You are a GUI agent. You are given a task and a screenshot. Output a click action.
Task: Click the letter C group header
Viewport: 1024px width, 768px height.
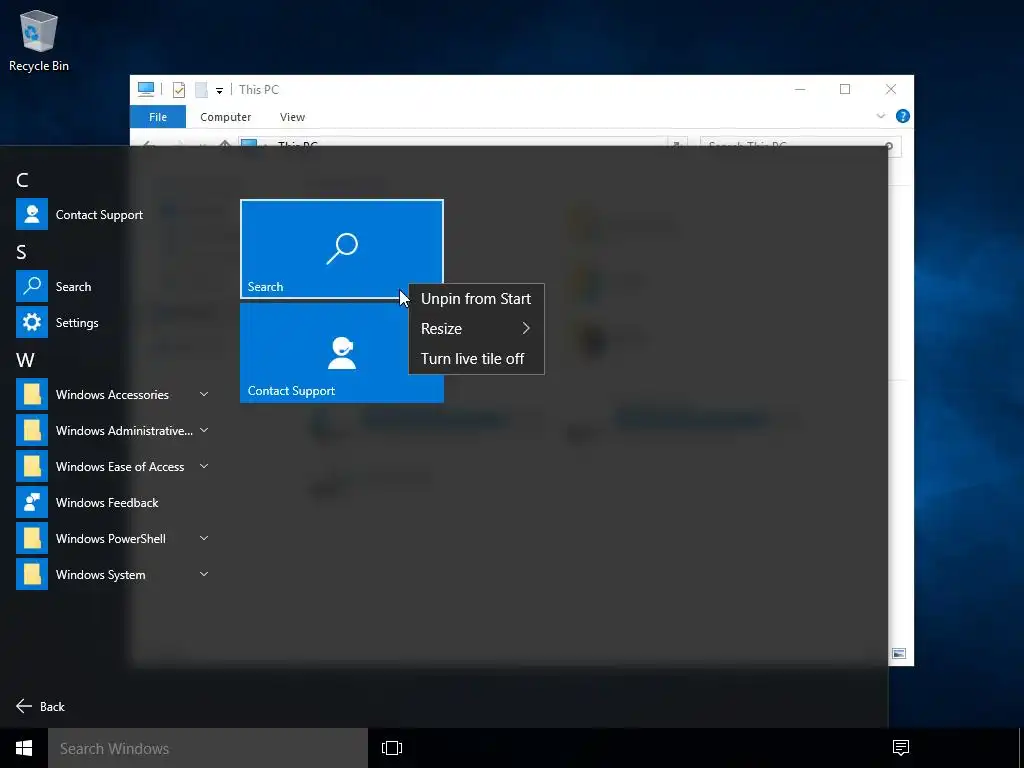tap(22, 180)
